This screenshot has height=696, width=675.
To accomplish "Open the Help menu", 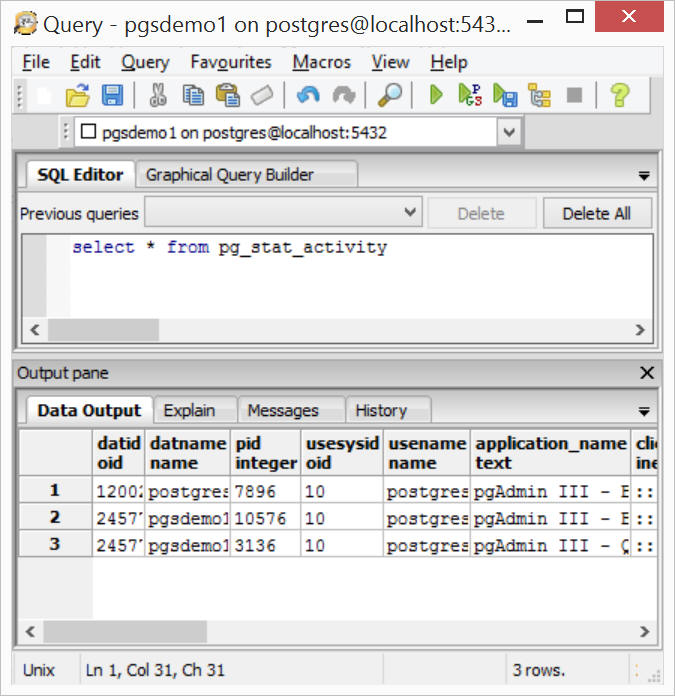I will 449,62.
